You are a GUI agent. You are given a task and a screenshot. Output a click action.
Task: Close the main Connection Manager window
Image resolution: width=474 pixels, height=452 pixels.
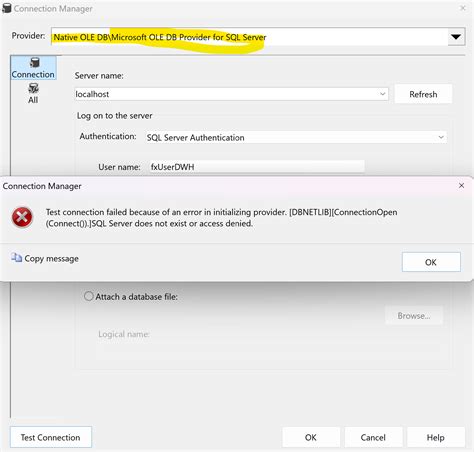click(x=463, y=8)
